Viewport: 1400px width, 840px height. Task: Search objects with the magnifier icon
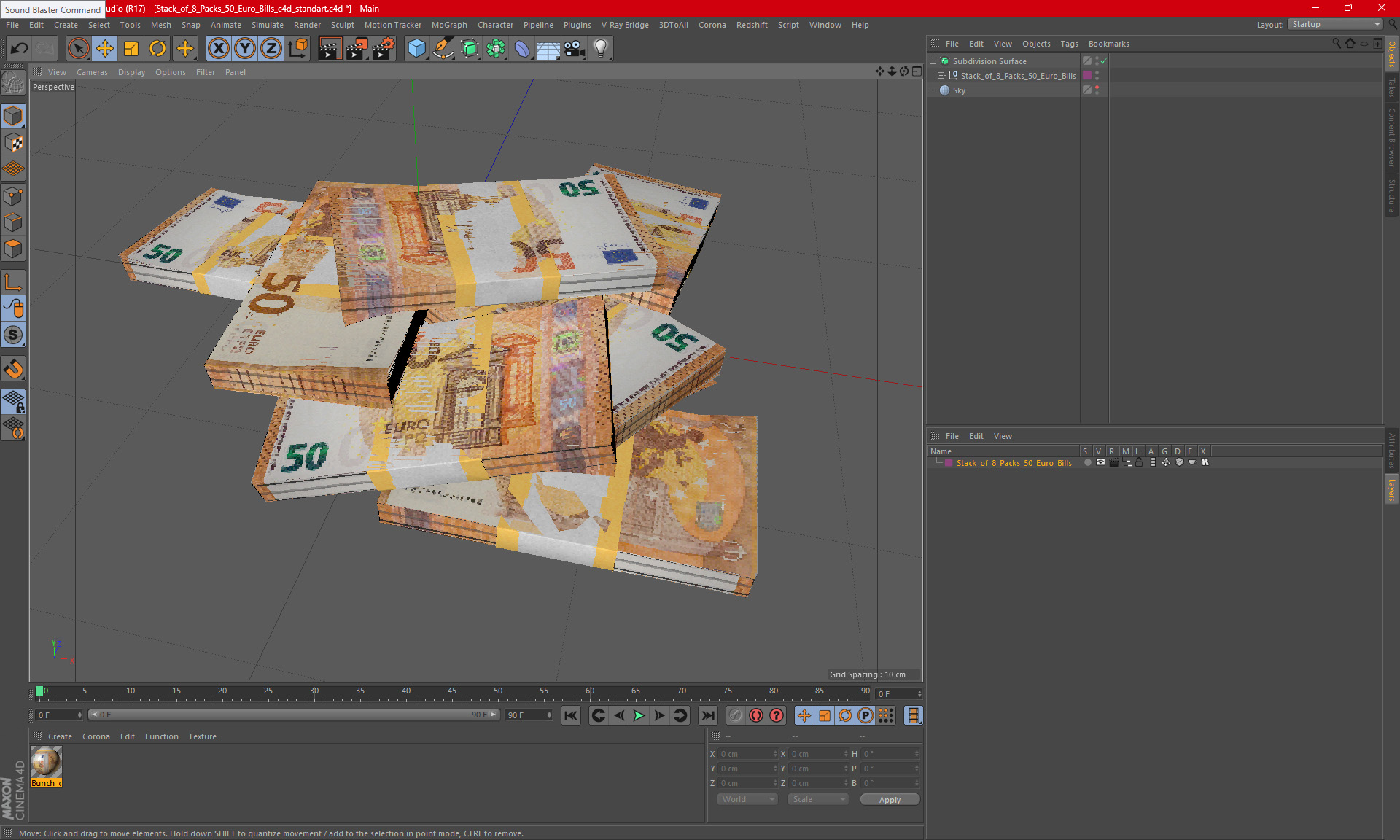[x=1336, y=43]
